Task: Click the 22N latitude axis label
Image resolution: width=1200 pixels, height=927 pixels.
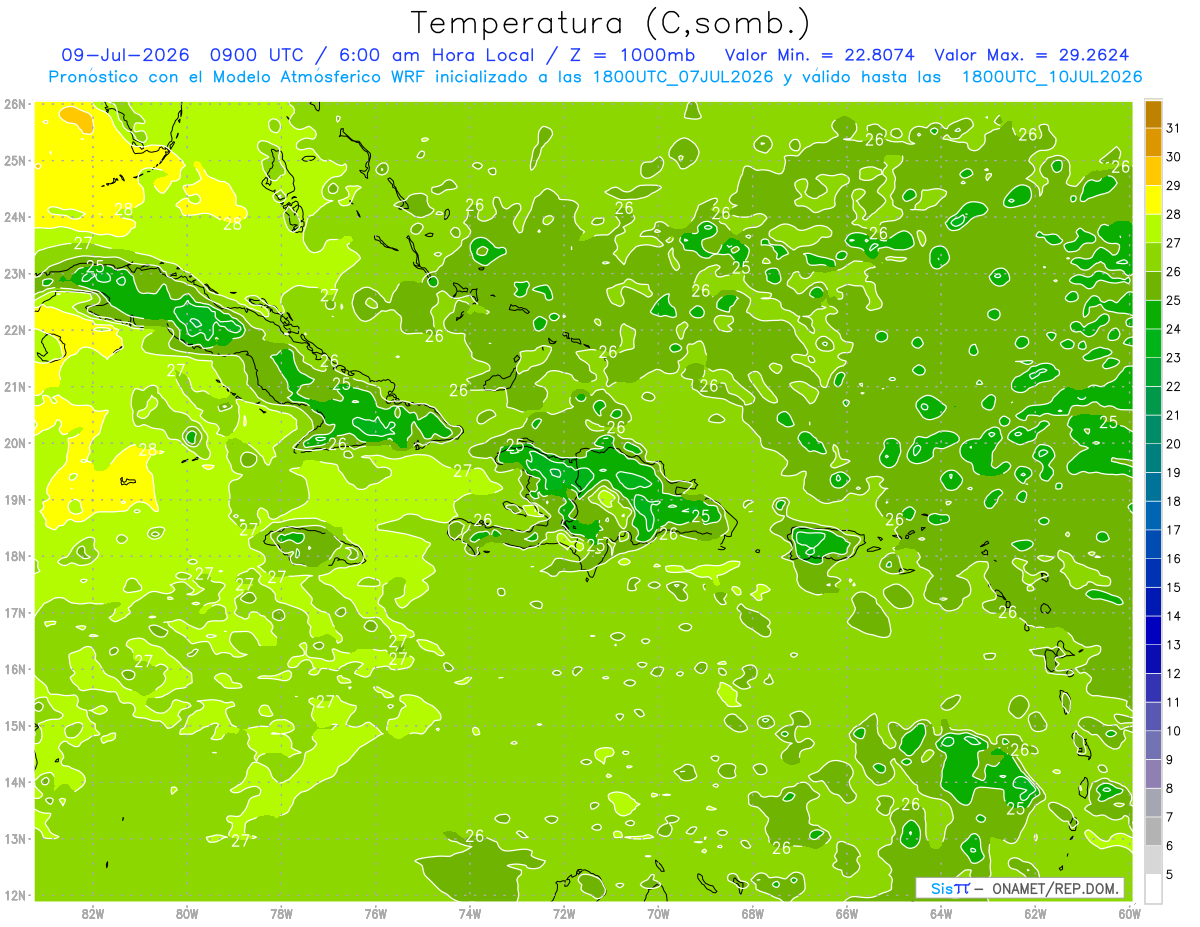Action: (15, 330)
